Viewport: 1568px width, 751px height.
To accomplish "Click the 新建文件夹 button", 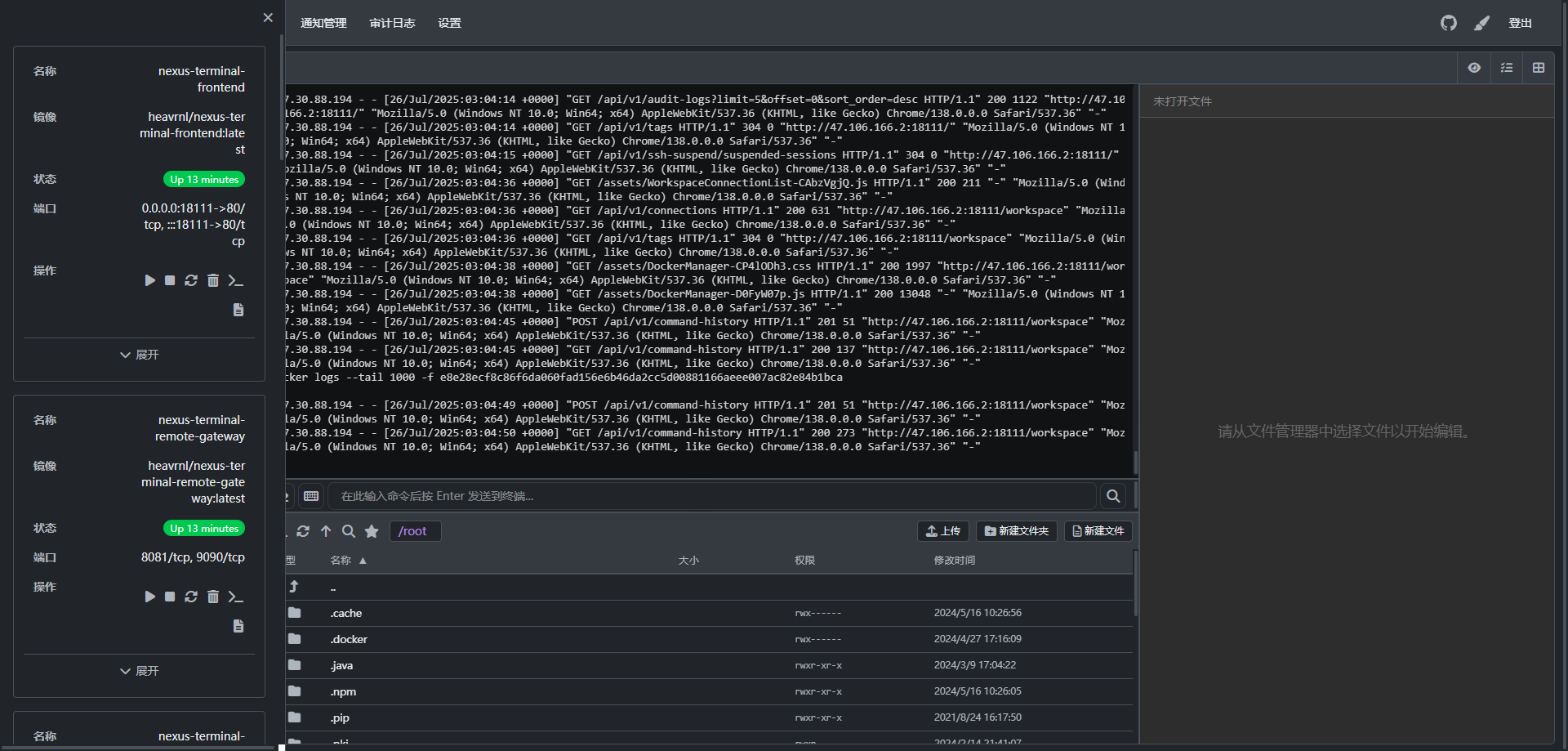I will (x=1016, y=531).
